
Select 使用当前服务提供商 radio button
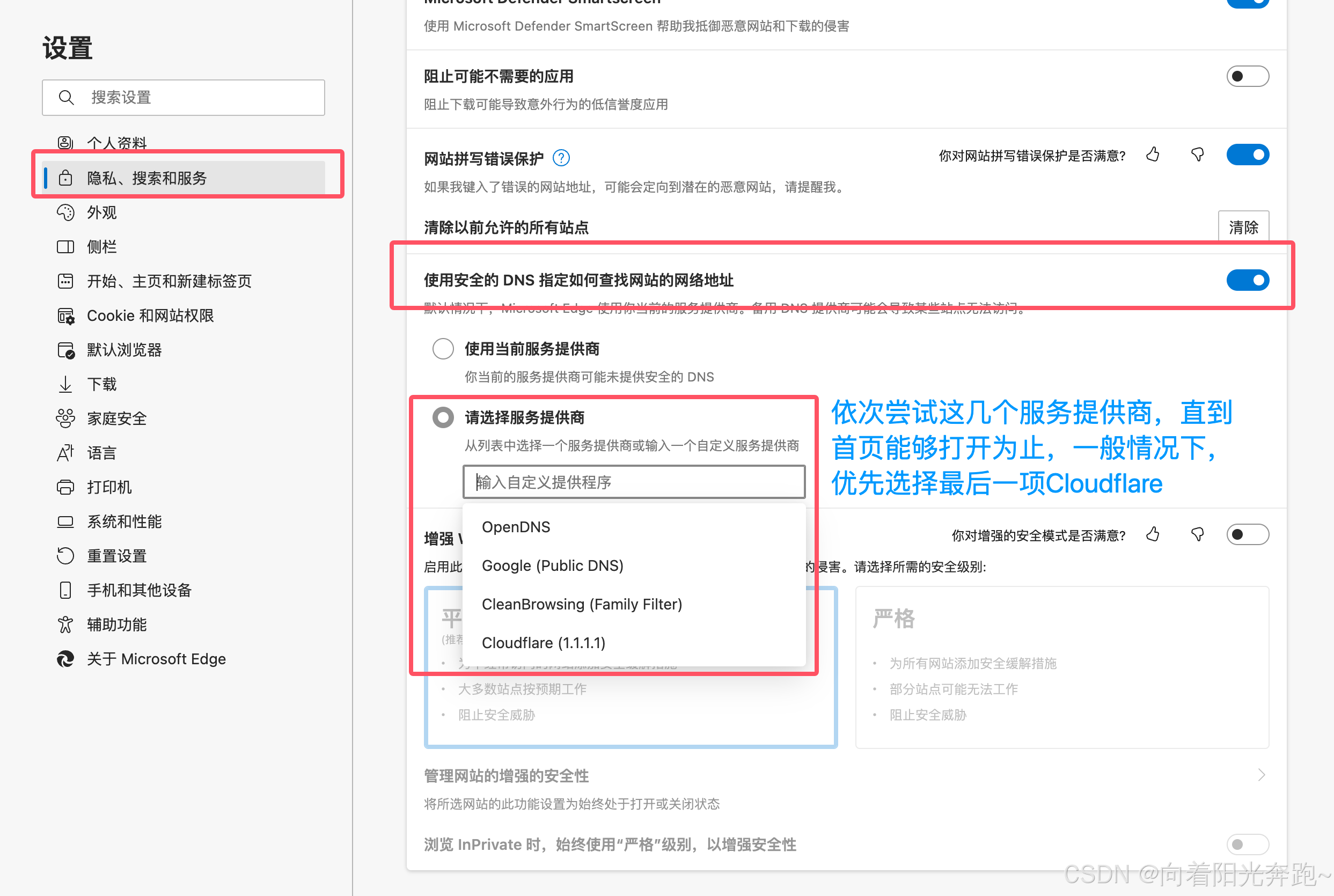(443, 349)
